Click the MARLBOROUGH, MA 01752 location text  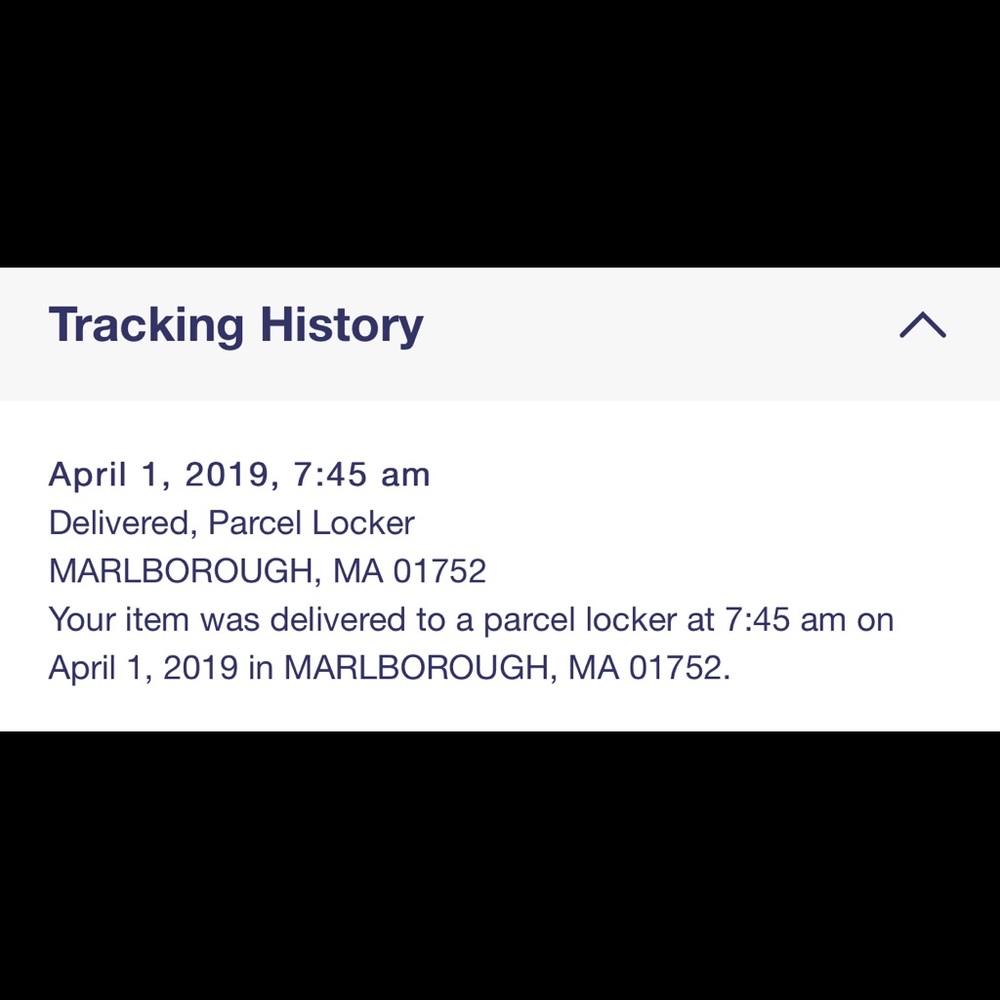[x=267, y=570]
